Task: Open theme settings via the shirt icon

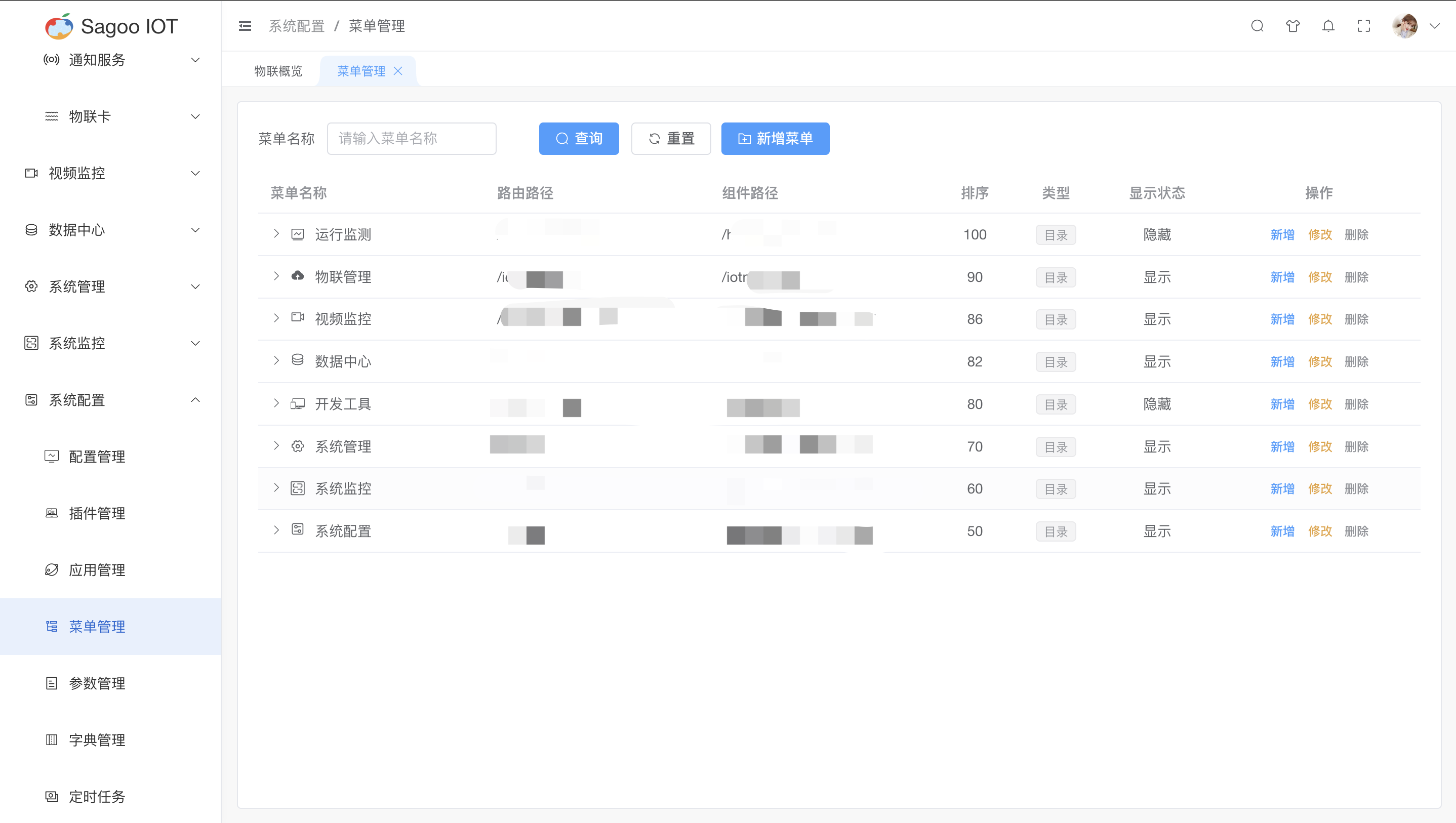Action: point(1292,26)
